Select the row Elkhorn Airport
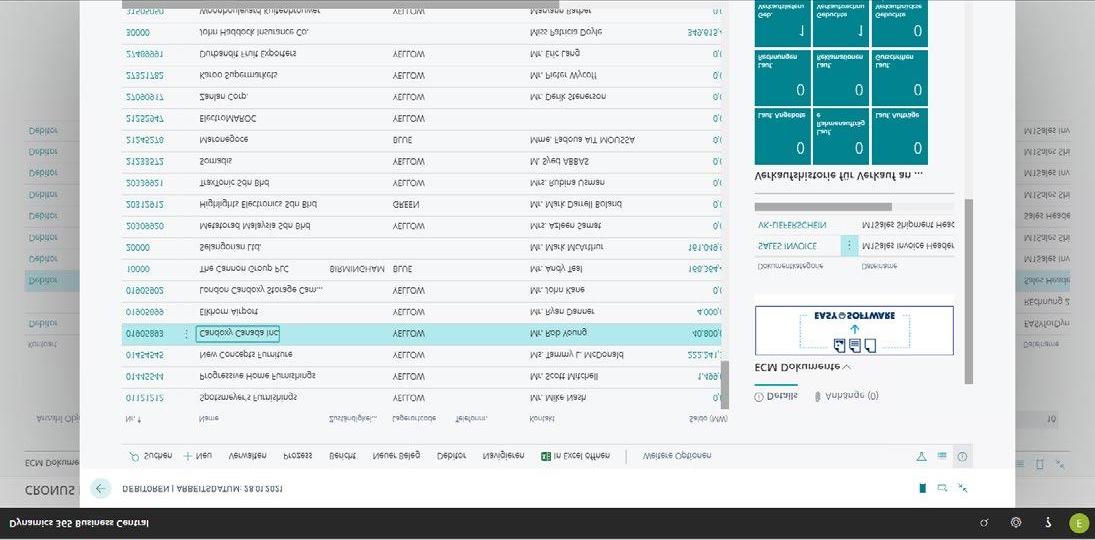 coord(422,312)
